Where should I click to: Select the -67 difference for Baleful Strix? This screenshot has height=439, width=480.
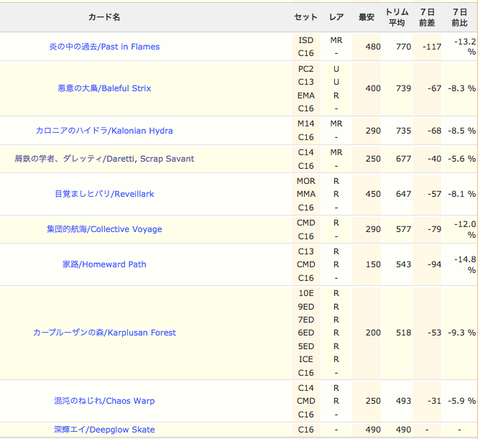coord(434,88)
